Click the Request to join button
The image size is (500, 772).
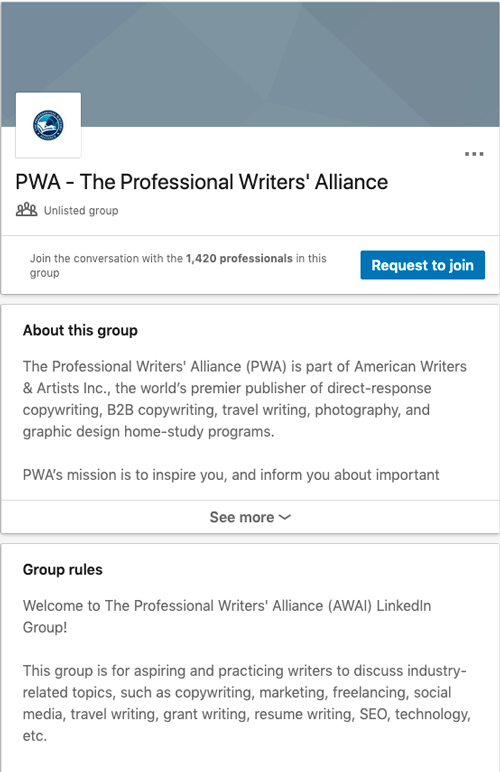(423, 265)
